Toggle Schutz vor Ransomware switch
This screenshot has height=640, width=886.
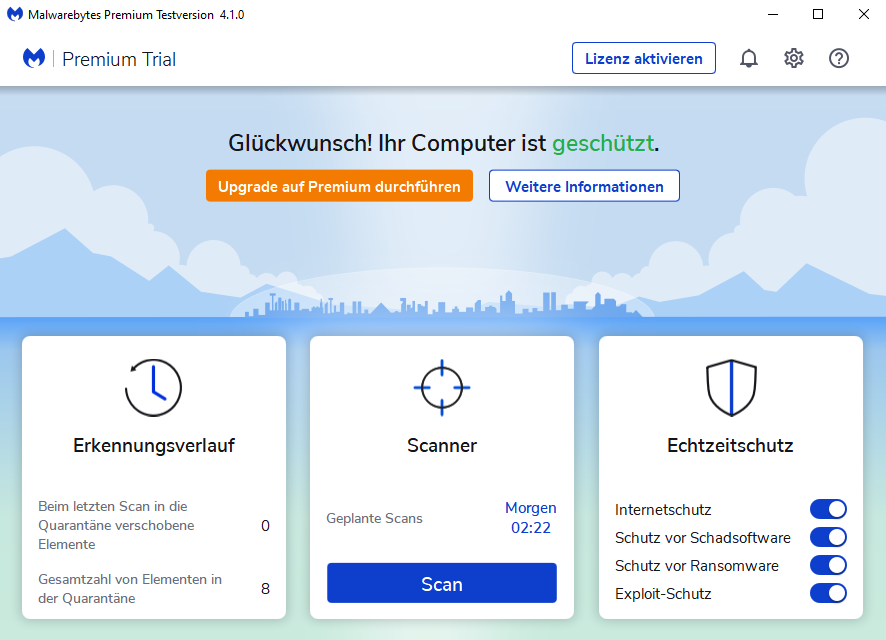[x=828, y=565]
